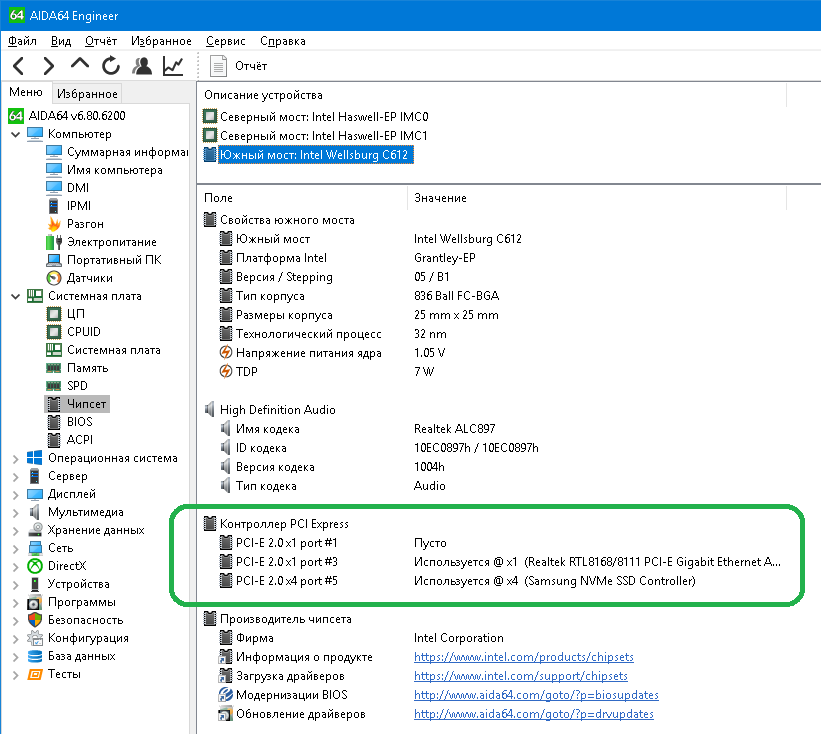The image size is (821, 734).
Task: Open the Вид menu
Action: click(x=61, y=41)
